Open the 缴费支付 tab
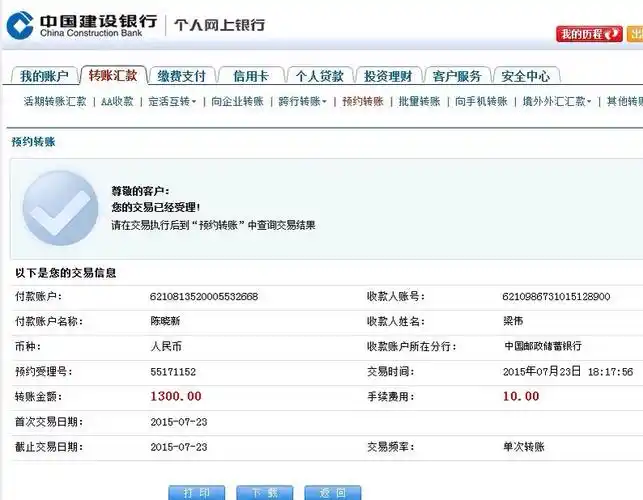The height and width of the screenshot is (500, 643). tap(182, 76)
